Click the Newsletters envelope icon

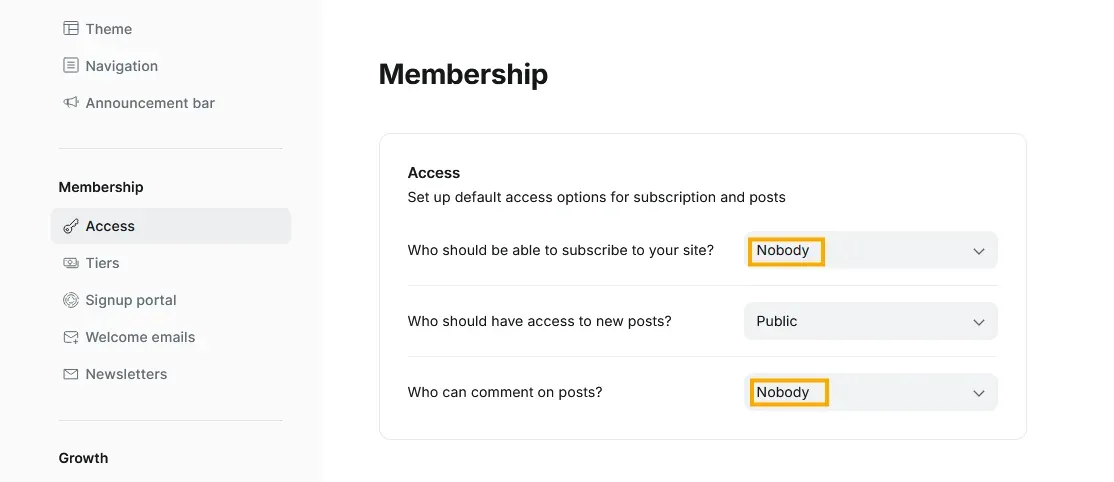coord(70,374)
